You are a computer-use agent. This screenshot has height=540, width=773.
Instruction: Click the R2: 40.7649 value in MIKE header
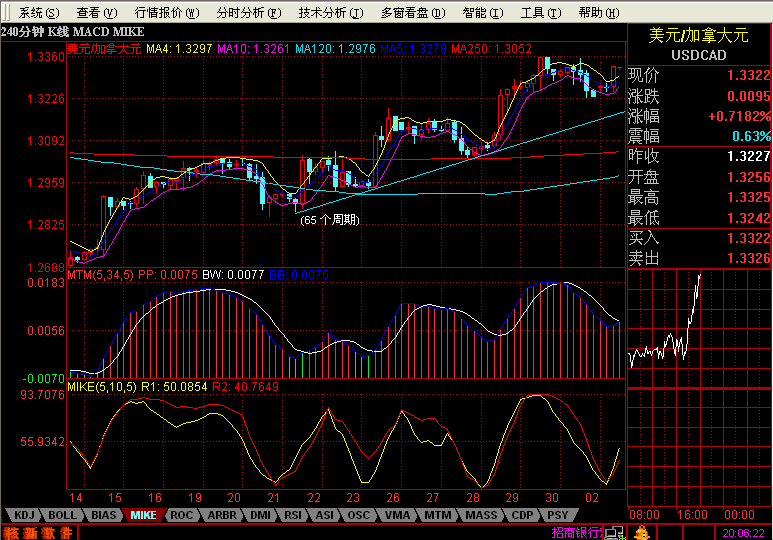245,387
